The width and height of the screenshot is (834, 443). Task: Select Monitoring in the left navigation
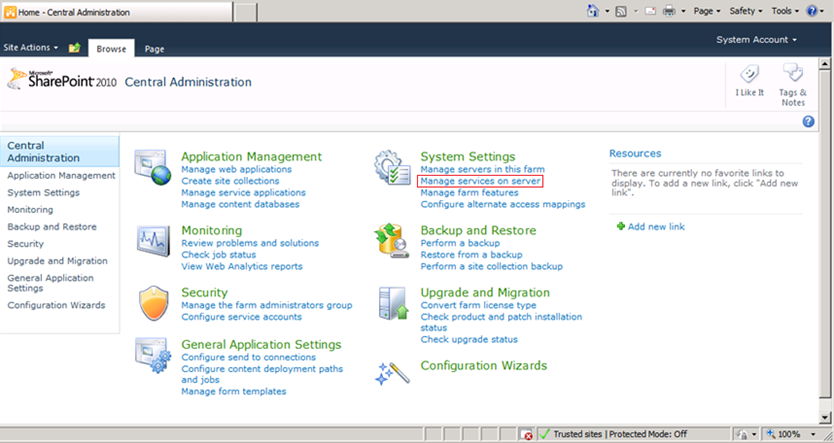click(x=30, y=210)
